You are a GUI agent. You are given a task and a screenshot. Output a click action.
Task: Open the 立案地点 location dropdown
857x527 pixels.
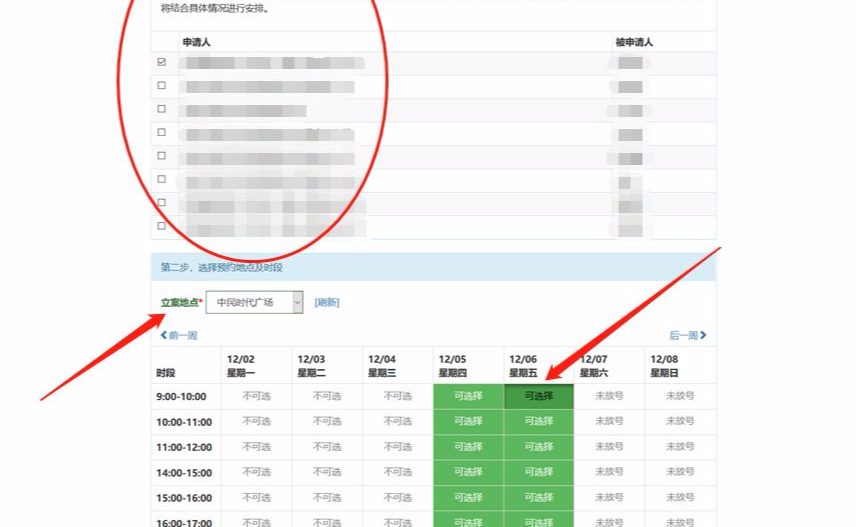254,302
